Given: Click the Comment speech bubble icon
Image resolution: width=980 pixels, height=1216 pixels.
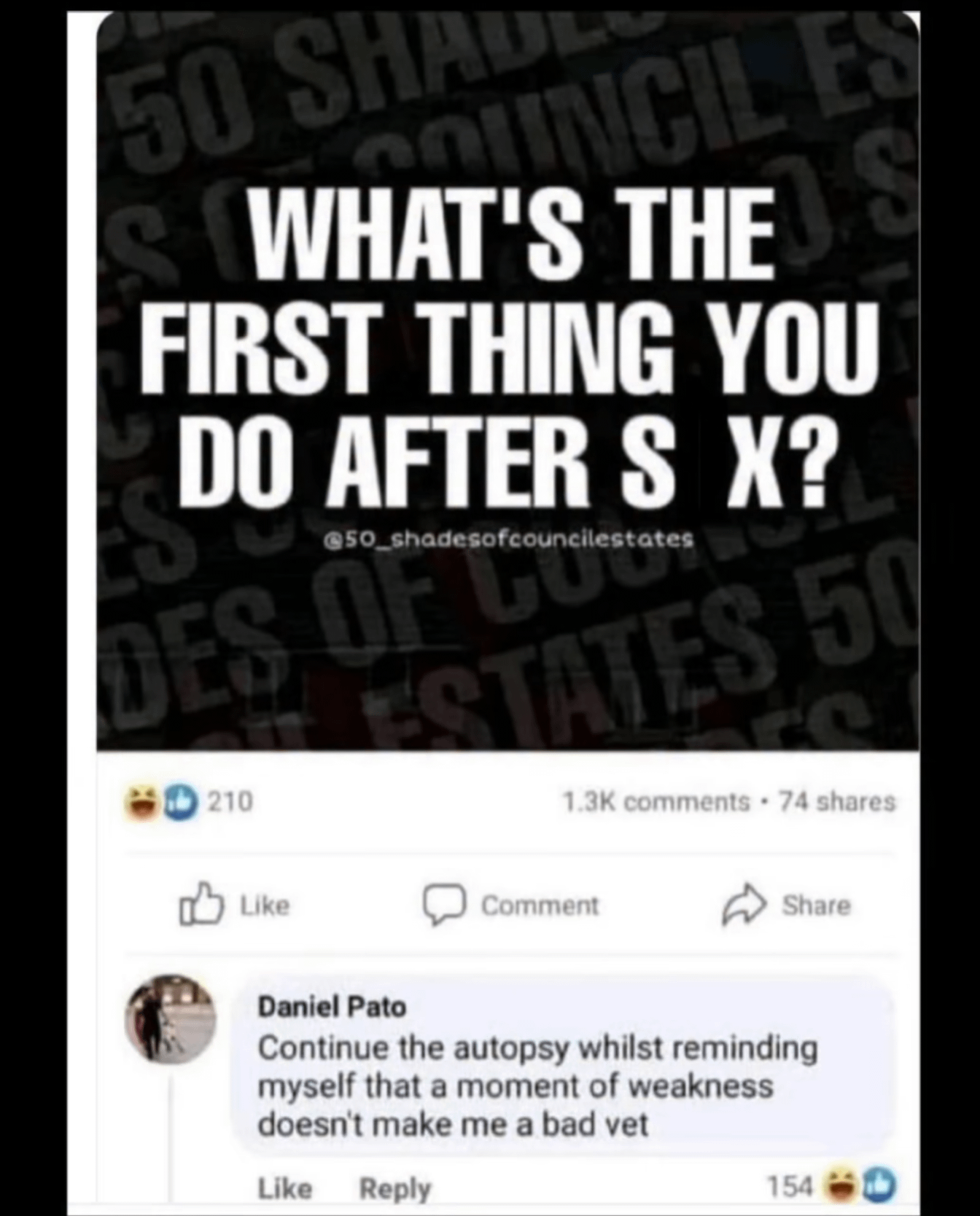Looking at the screenshot, I should 445,905.
